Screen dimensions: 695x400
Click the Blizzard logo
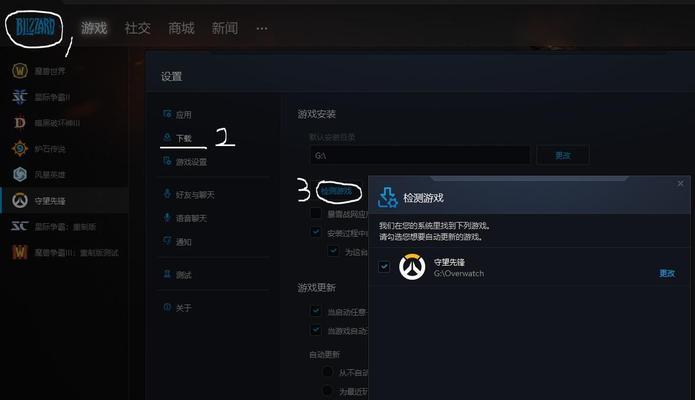pos(35,28)
